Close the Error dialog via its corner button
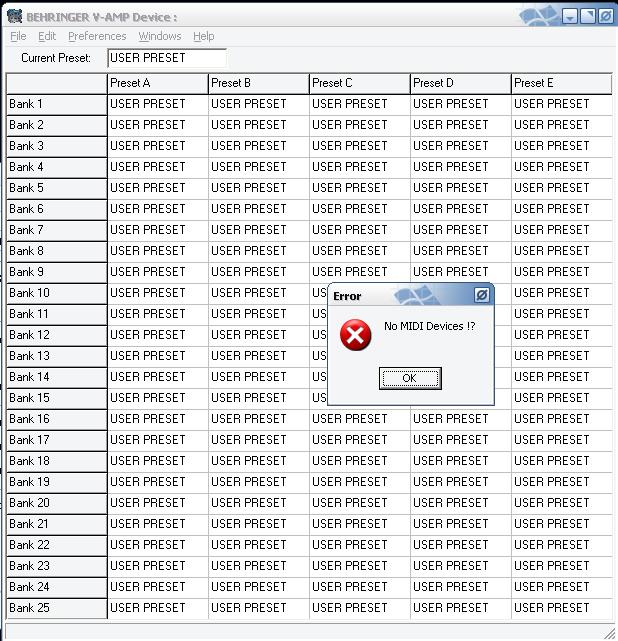618x641 pixels. point(481,295)
